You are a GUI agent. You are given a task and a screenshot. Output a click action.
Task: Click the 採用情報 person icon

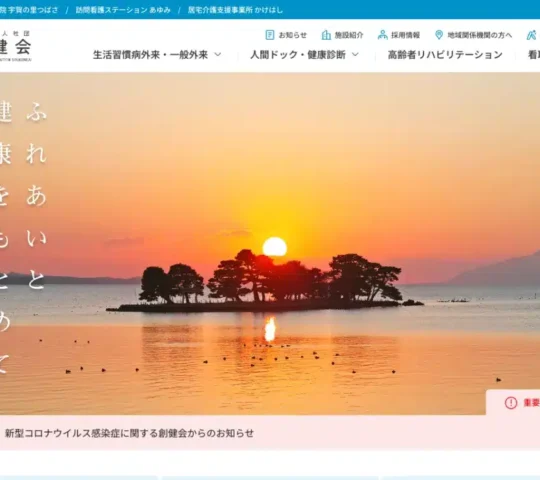382,35
